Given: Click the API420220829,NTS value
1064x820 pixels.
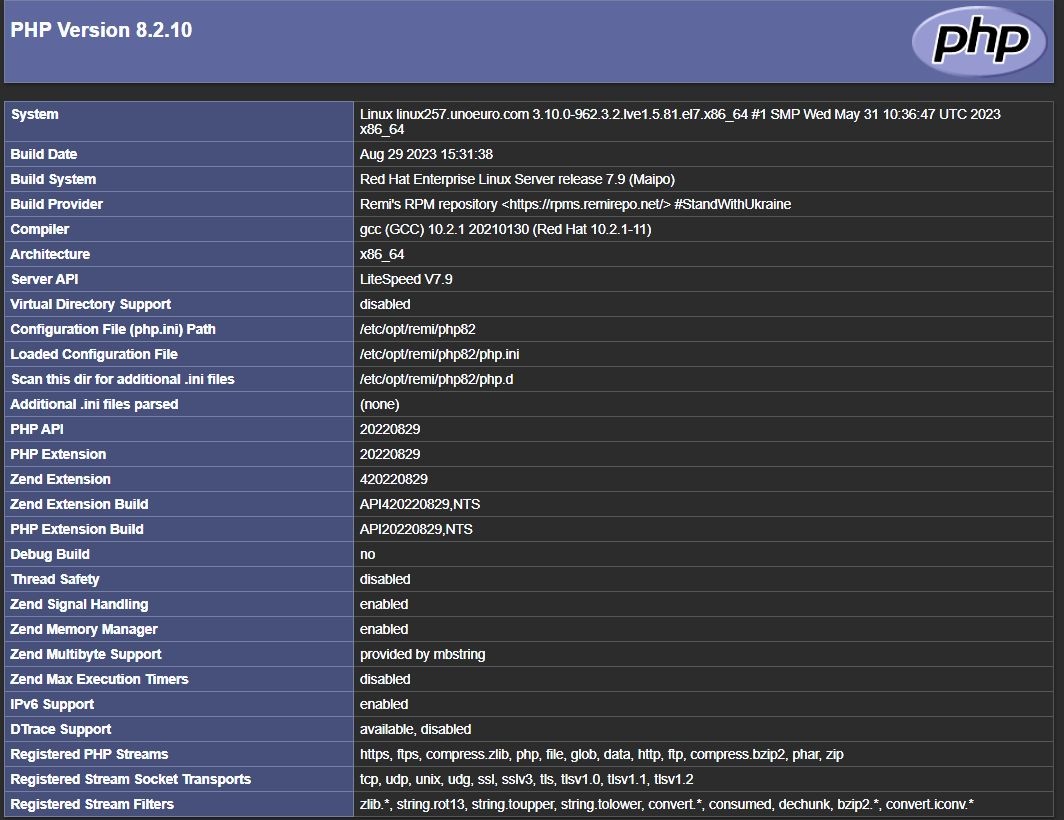Looking at the screenshot, I should coord(420,504).
